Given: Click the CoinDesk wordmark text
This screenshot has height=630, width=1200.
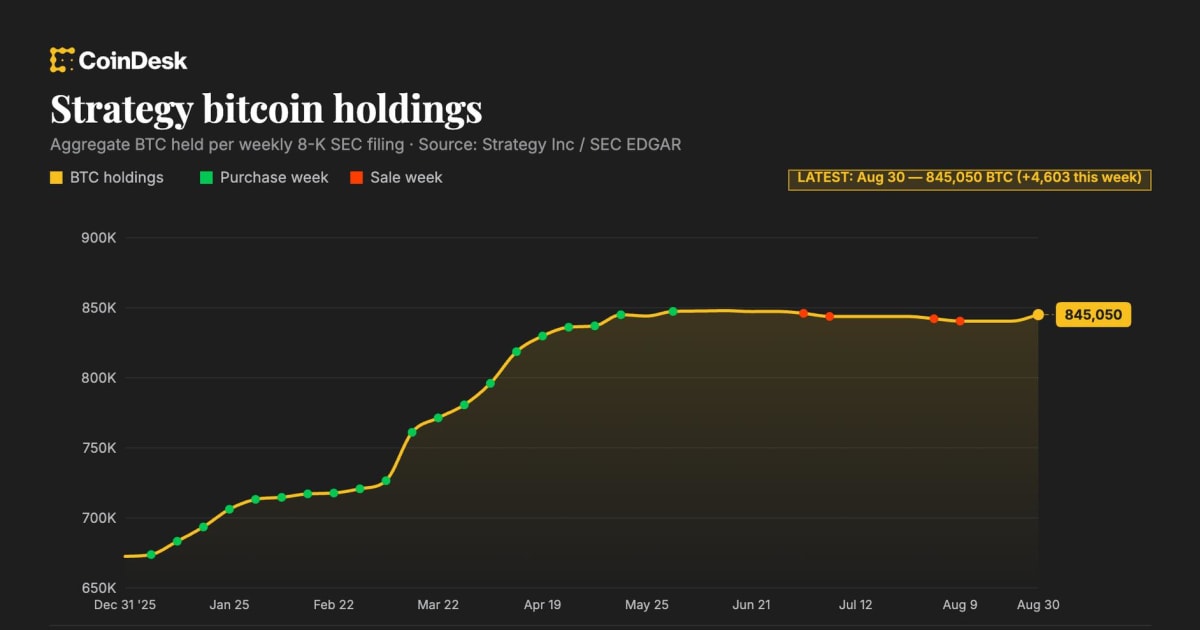Looking at the screenshot, I should 133,61.
